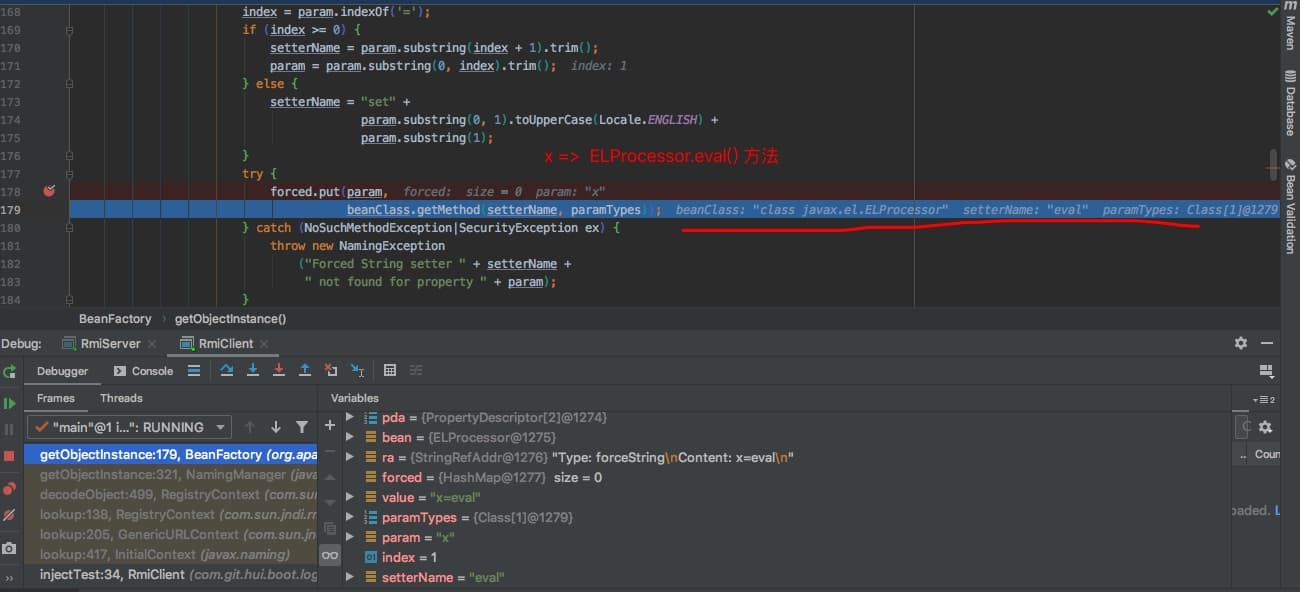This screenshot has height=592, width=1300.
Task: Toggle Mute Breakpoints icon
Action: point(10,515)
